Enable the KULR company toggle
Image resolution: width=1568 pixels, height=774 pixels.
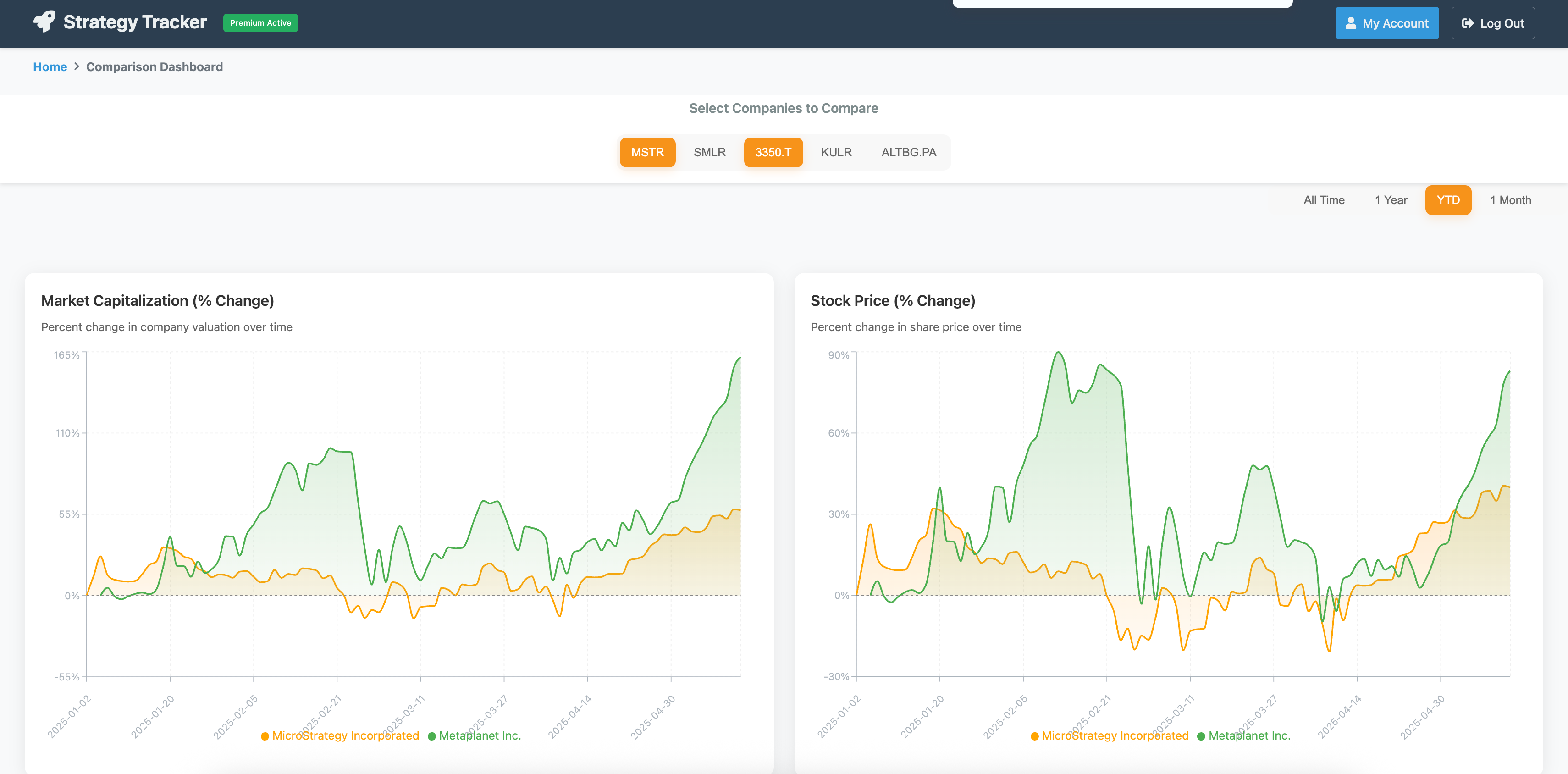click(x=836, y=152)
